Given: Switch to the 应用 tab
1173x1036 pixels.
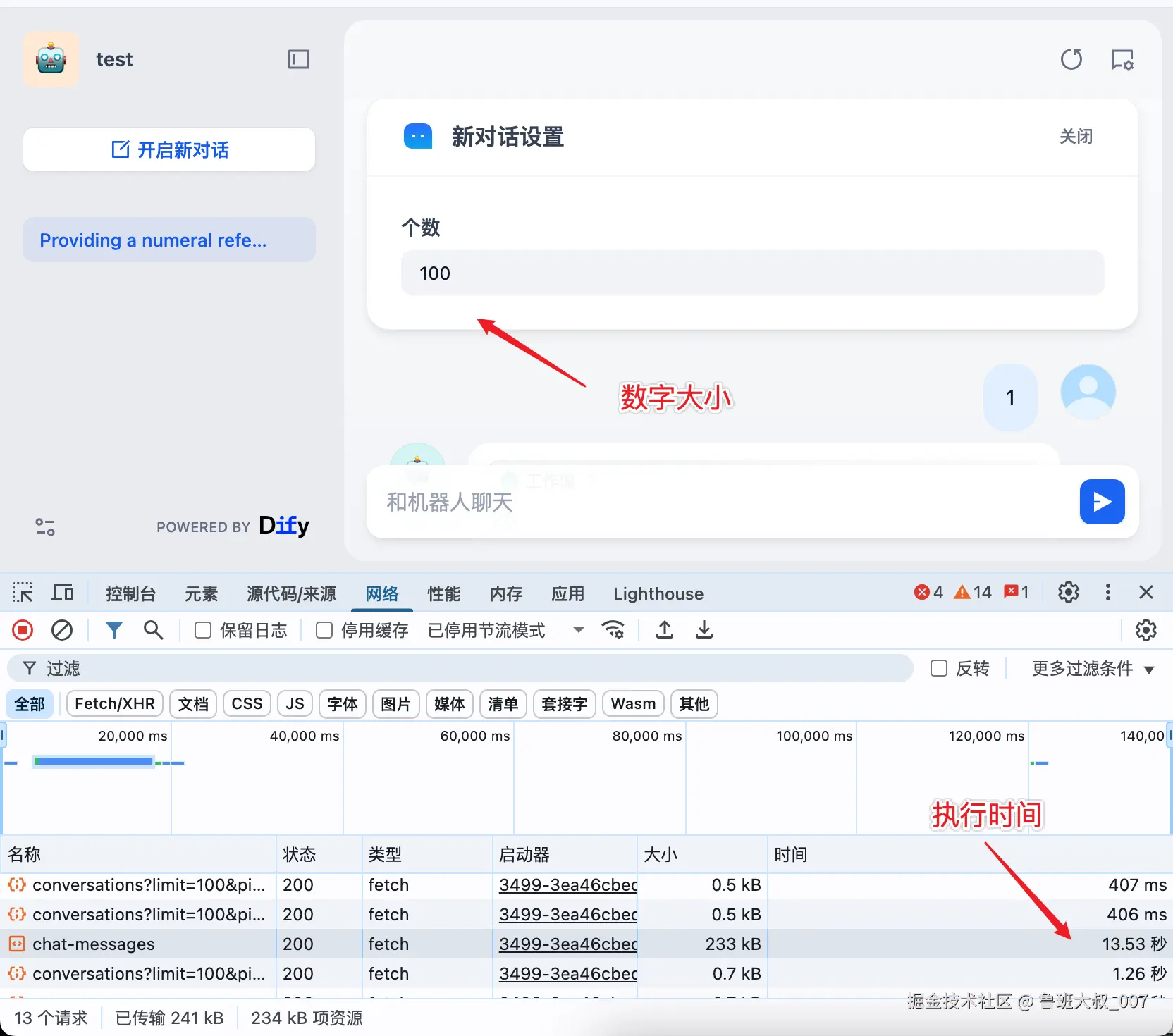Looking at the screenshot, I should [568, 593].
